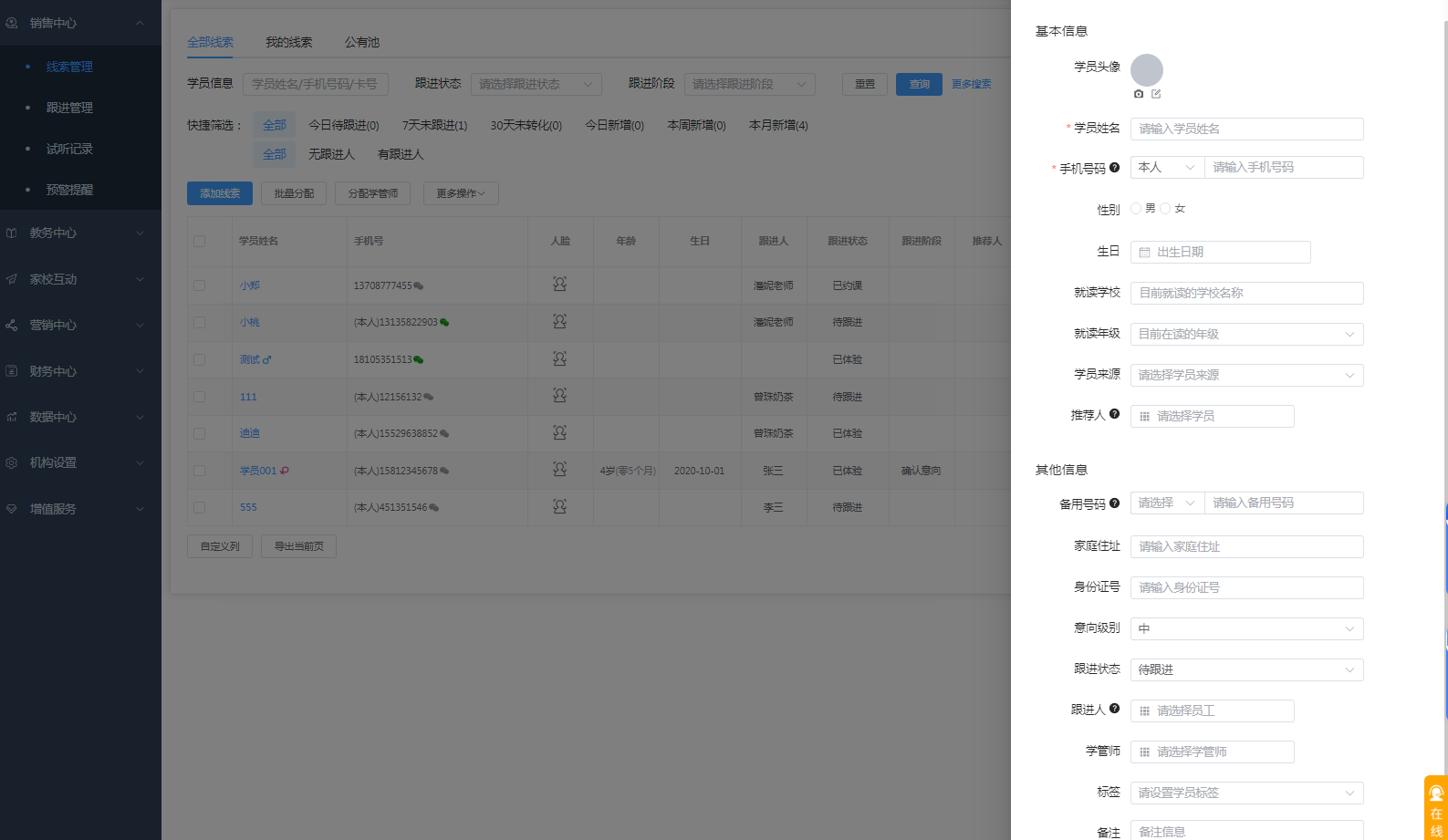The height and width of the screenshot is (840, 1448).
Task: Click the help icon next to 推荐人
Action: 1114,414
